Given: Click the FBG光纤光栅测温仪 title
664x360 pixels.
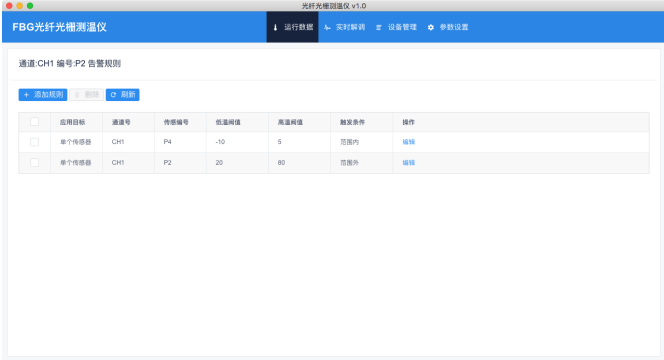Looking at the screenshot, I should 59,27.
